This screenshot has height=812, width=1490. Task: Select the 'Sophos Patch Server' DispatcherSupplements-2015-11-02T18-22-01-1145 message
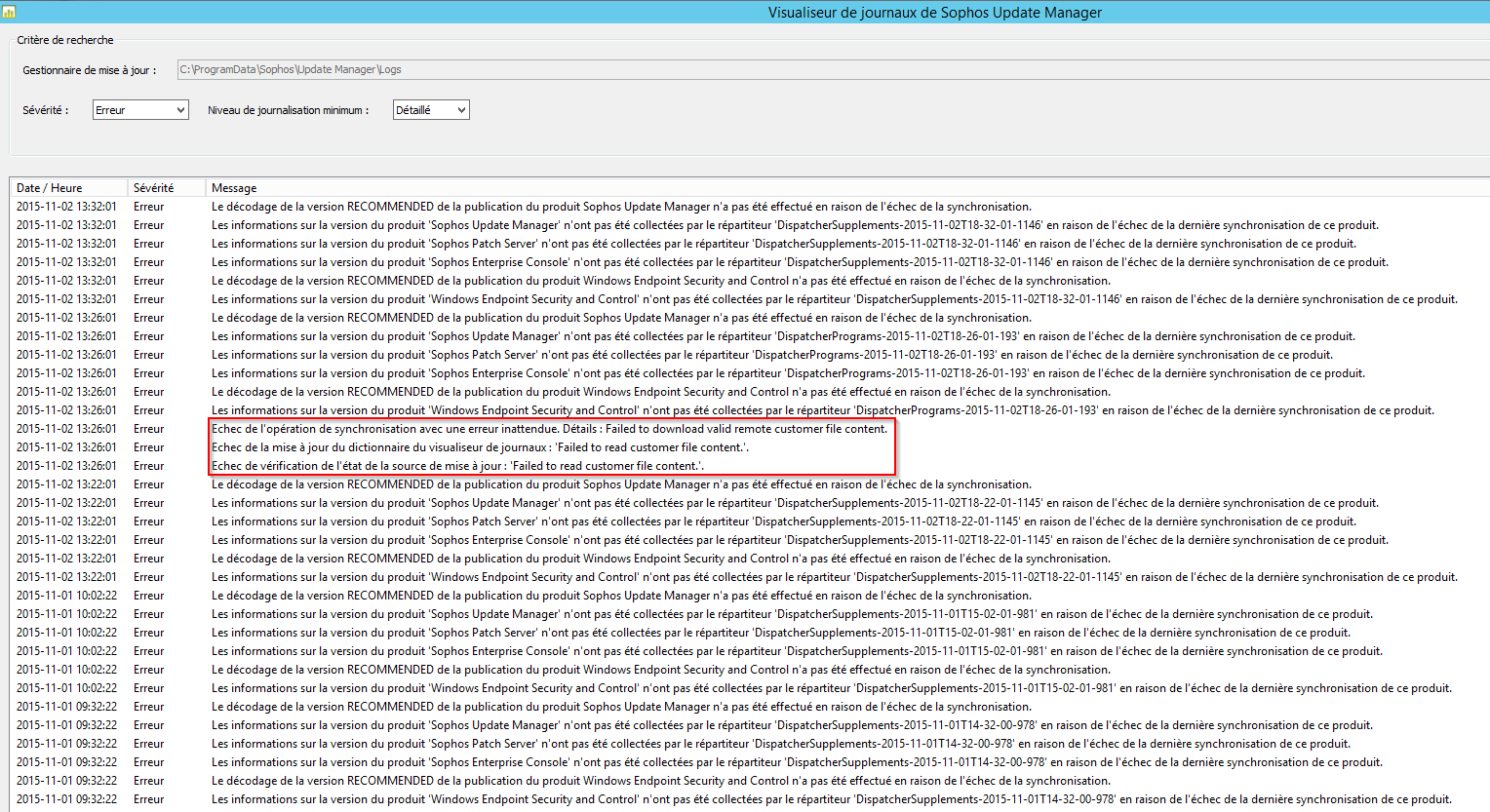783,522
